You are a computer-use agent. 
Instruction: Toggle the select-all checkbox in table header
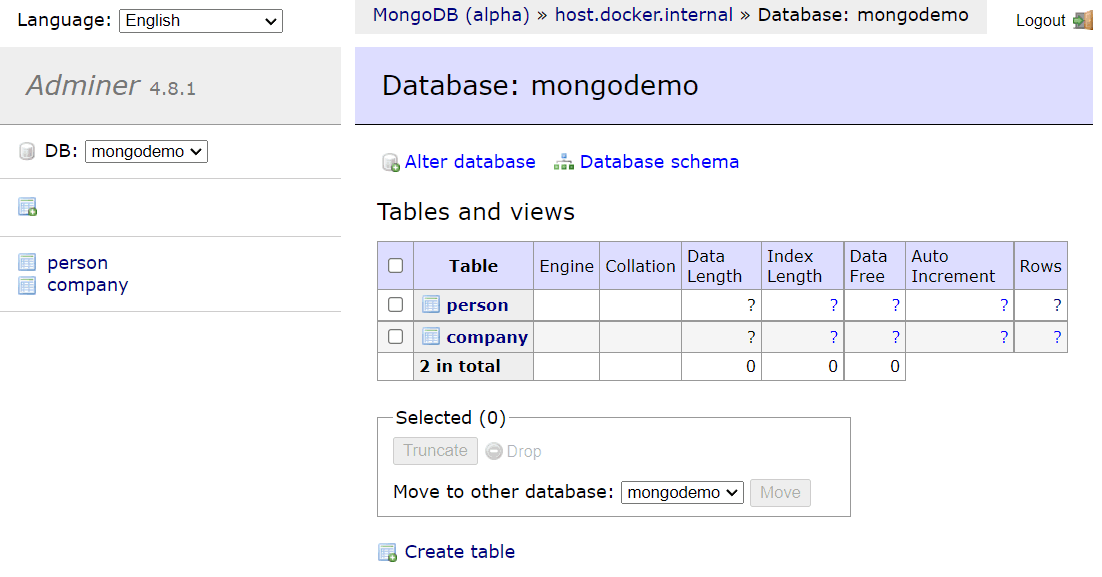pos(395,266)
